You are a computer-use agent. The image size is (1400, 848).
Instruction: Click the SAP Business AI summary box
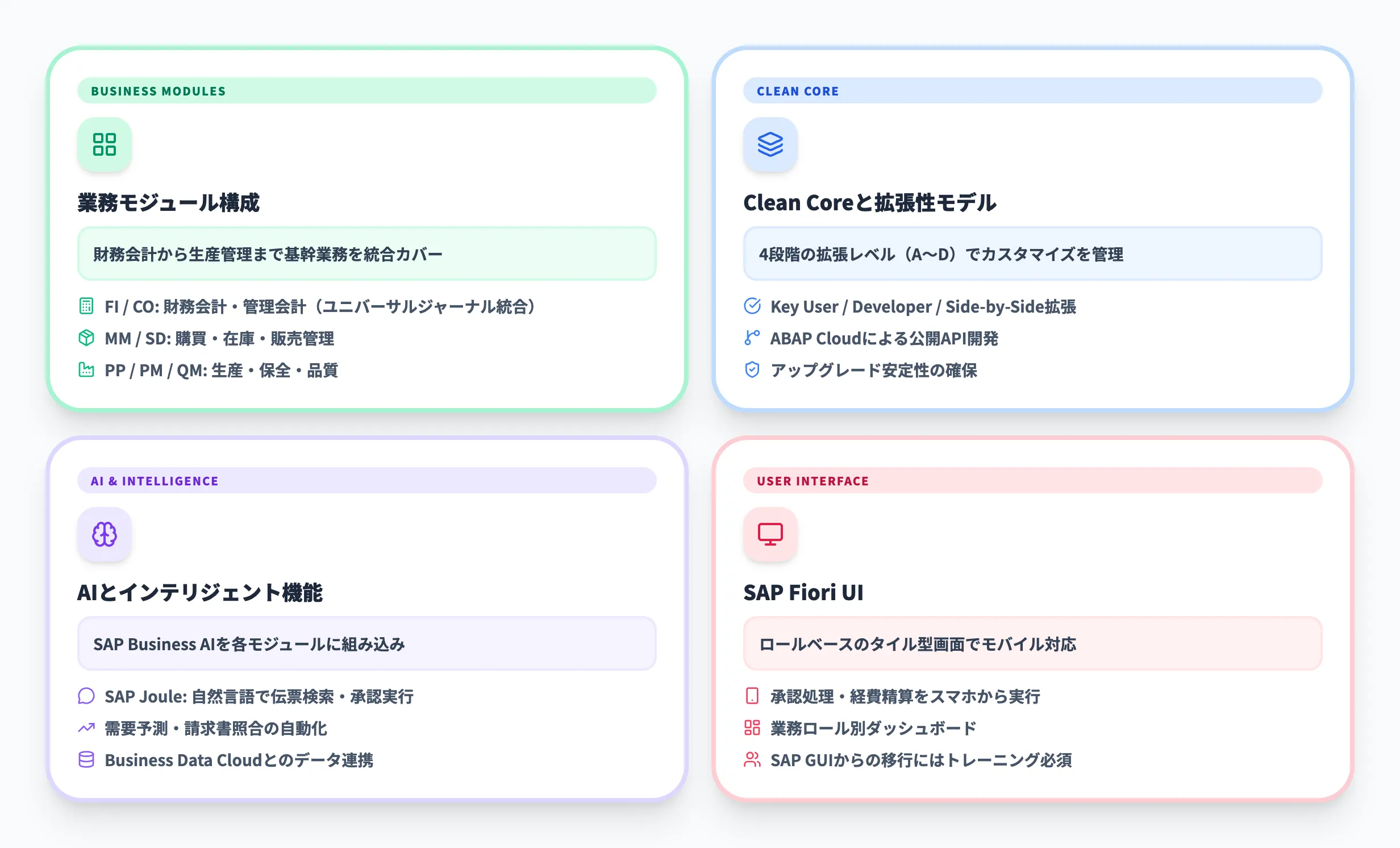point(366,644)
